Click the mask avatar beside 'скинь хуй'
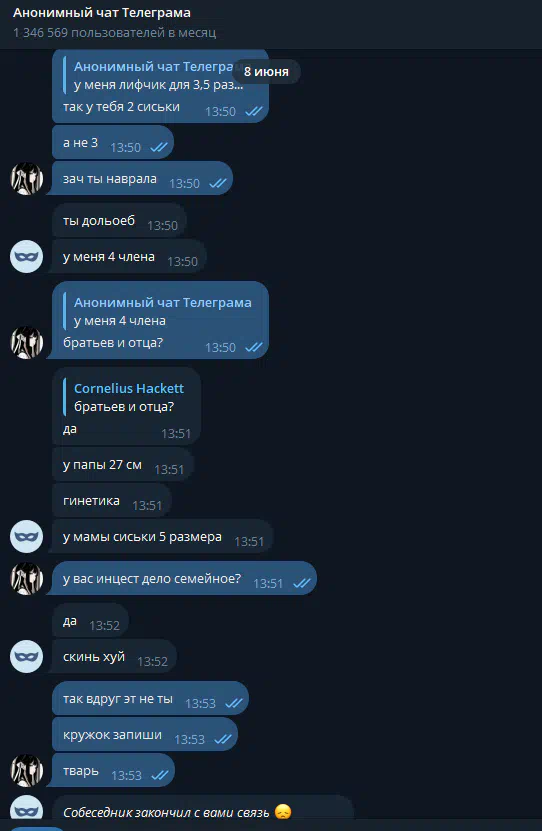Image resolution: width=542 pixels, height=831 pixels. click(x=26, y=656)
